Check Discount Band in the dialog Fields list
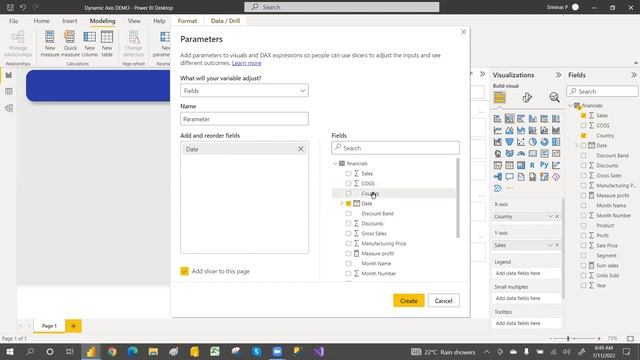 pyautogui.click(x=348, y=213)
